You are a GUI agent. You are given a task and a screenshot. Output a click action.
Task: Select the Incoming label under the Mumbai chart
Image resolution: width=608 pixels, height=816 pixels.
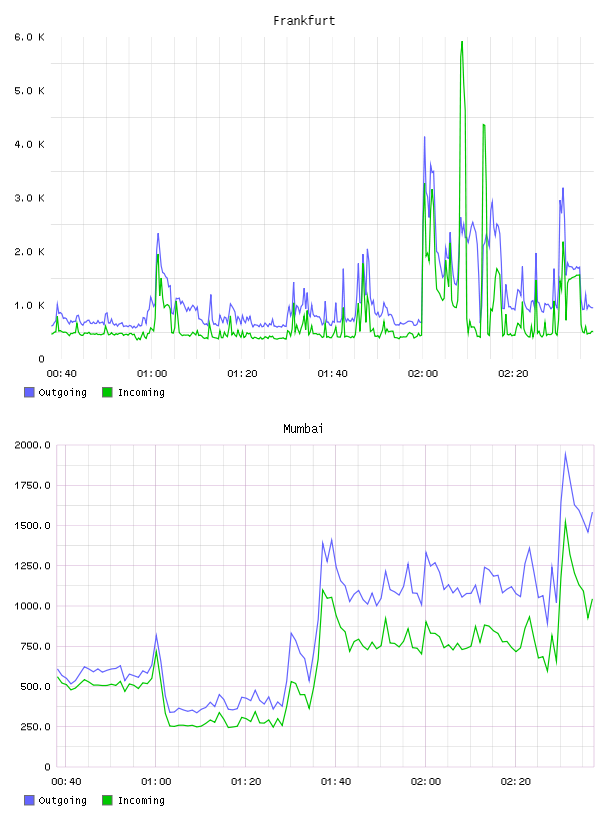click(141, 801)
